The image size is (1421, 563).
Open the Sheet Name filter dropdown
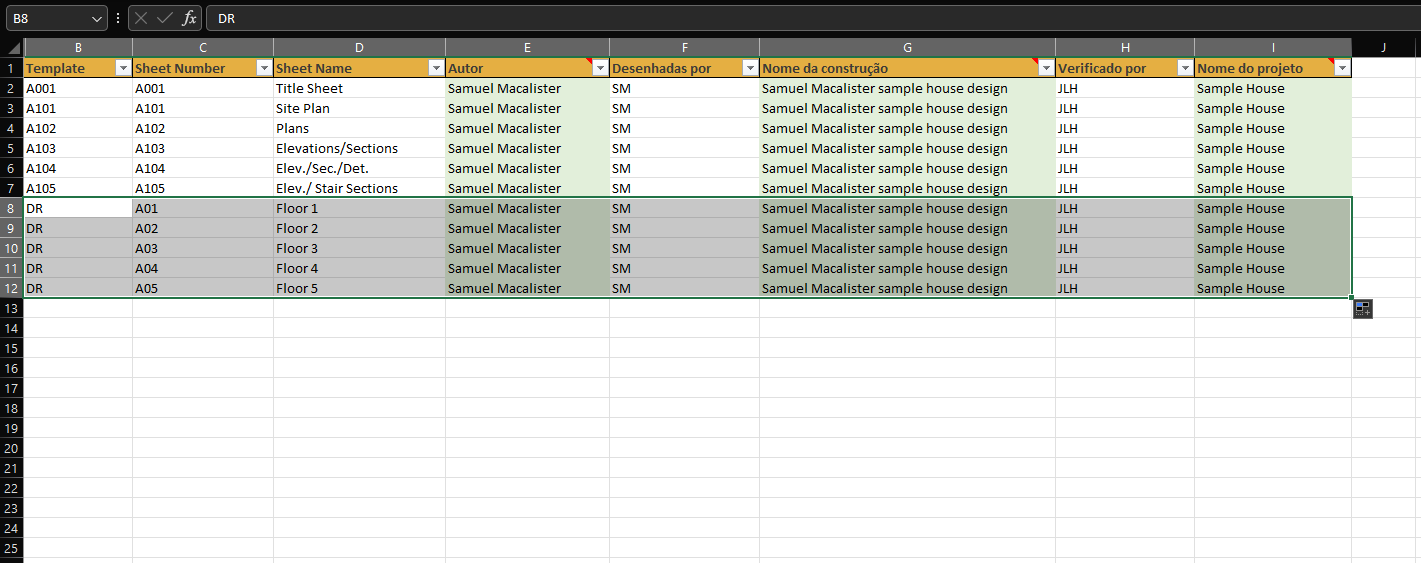tap(436, 68)
